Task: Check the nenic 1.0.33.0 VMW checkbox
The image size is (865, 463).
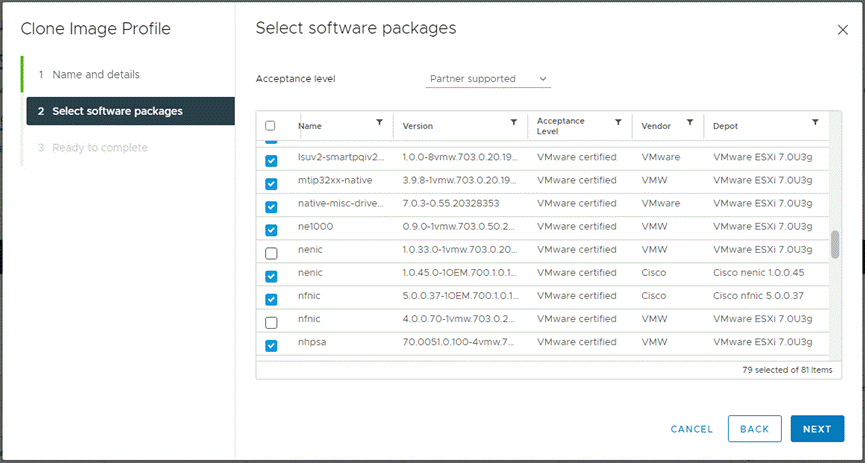Action: pos(271,253)
